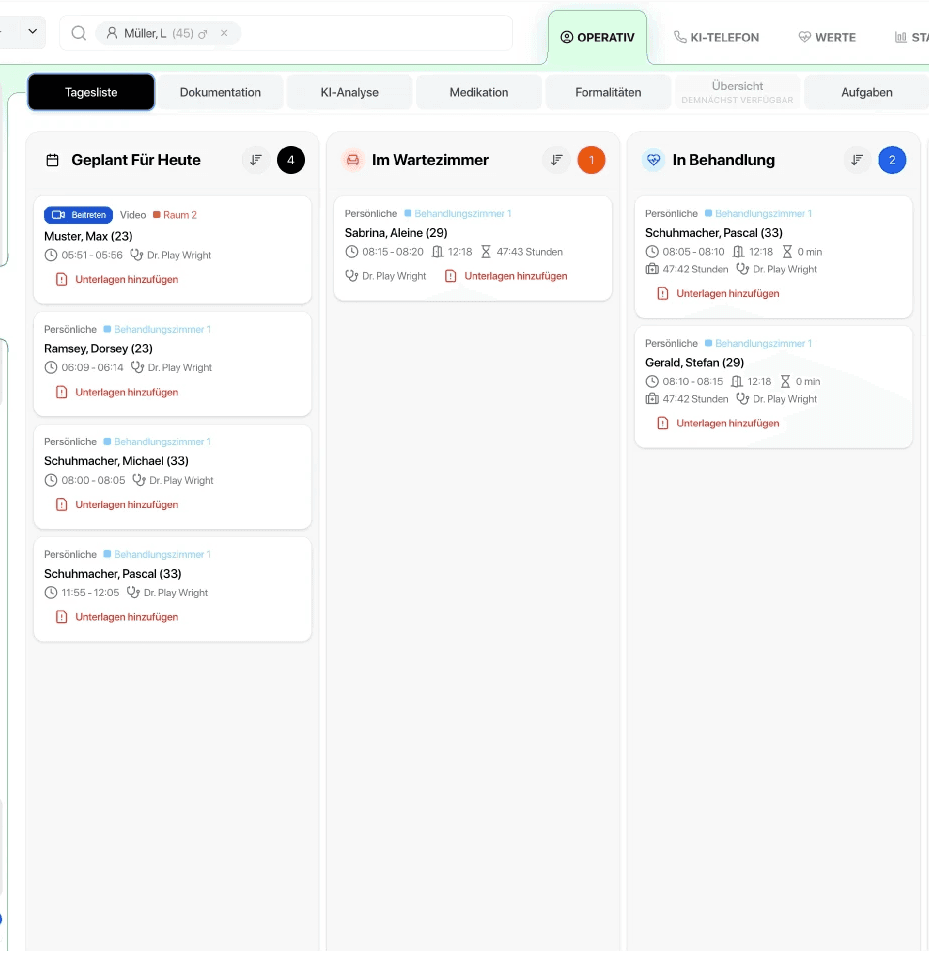This screenshot has width=929, height=957.
Task: Click clock icon beside 08:10 - 08:15
Action: (652, 381)
